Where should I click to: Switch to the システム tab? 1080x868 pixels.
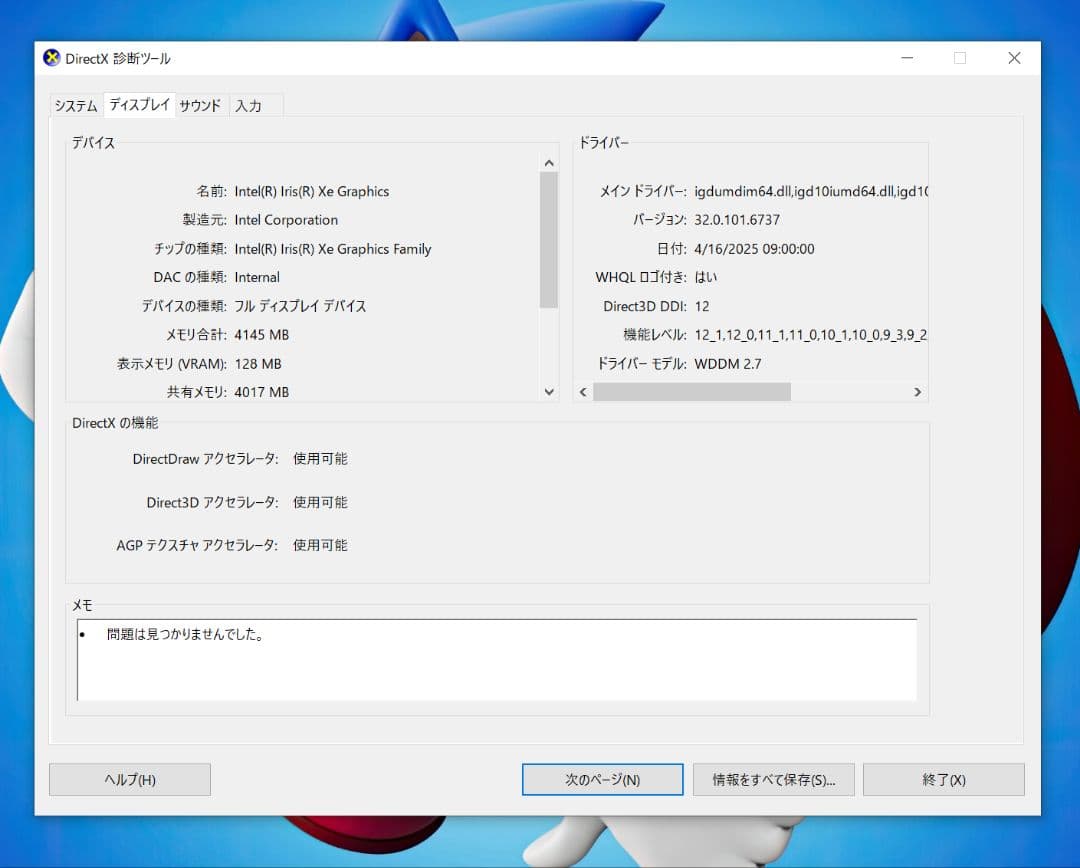point(76,105)
